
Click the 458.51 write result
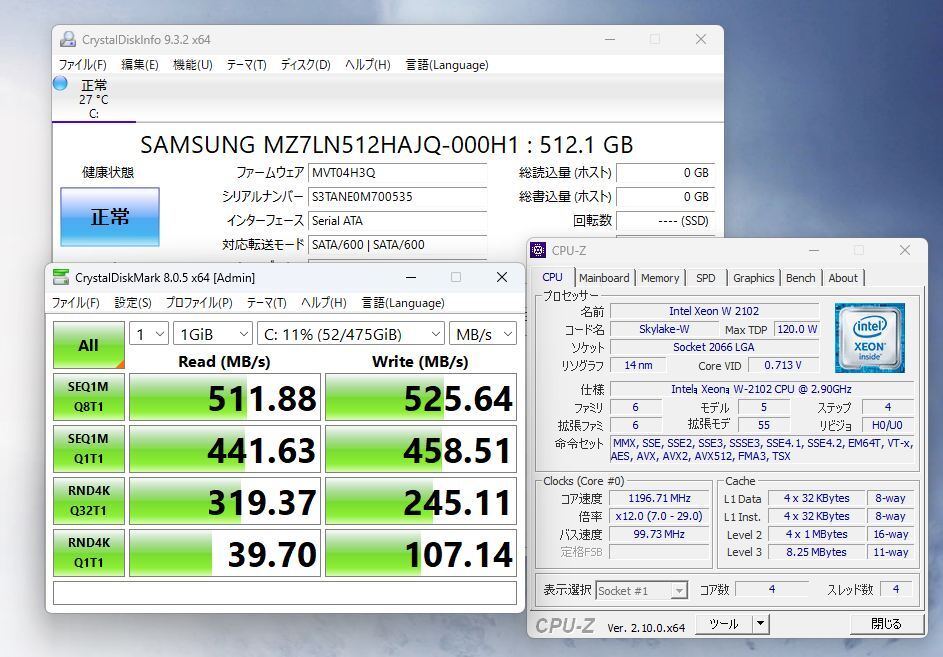click(x=421, y=449)
